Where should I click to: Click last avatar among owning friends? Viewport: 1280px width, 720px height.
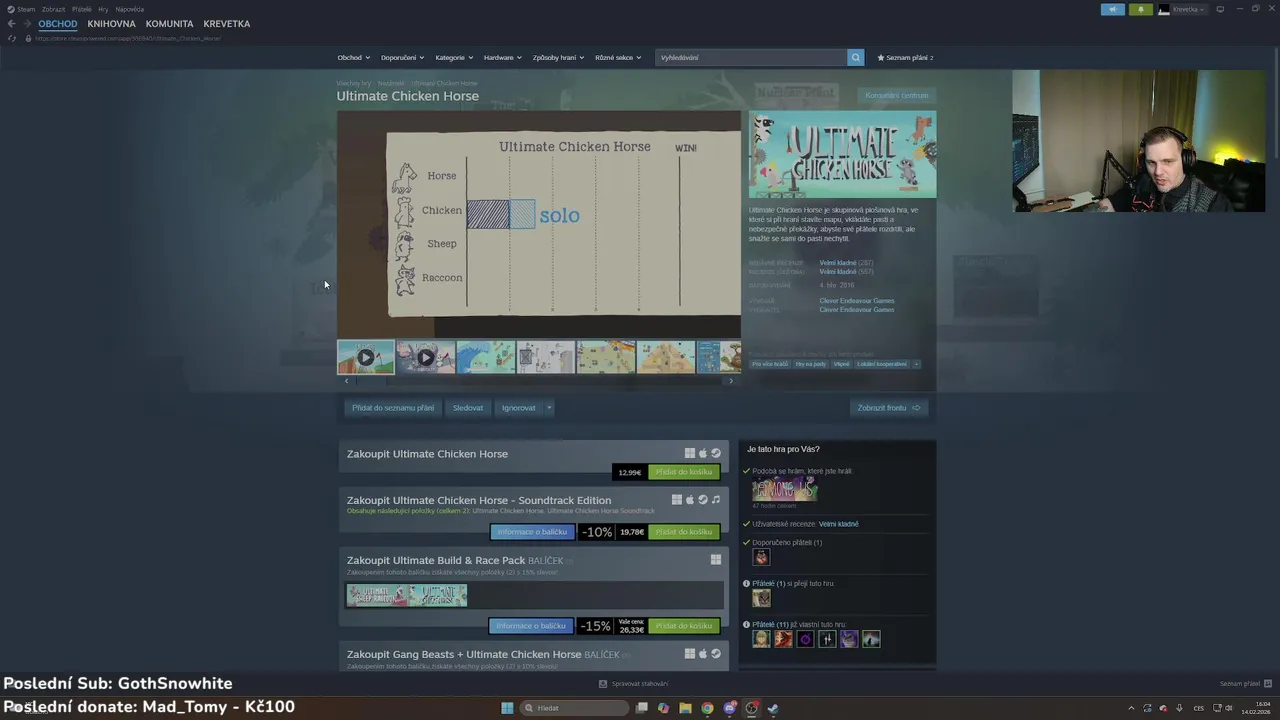[x=872, y=639]
